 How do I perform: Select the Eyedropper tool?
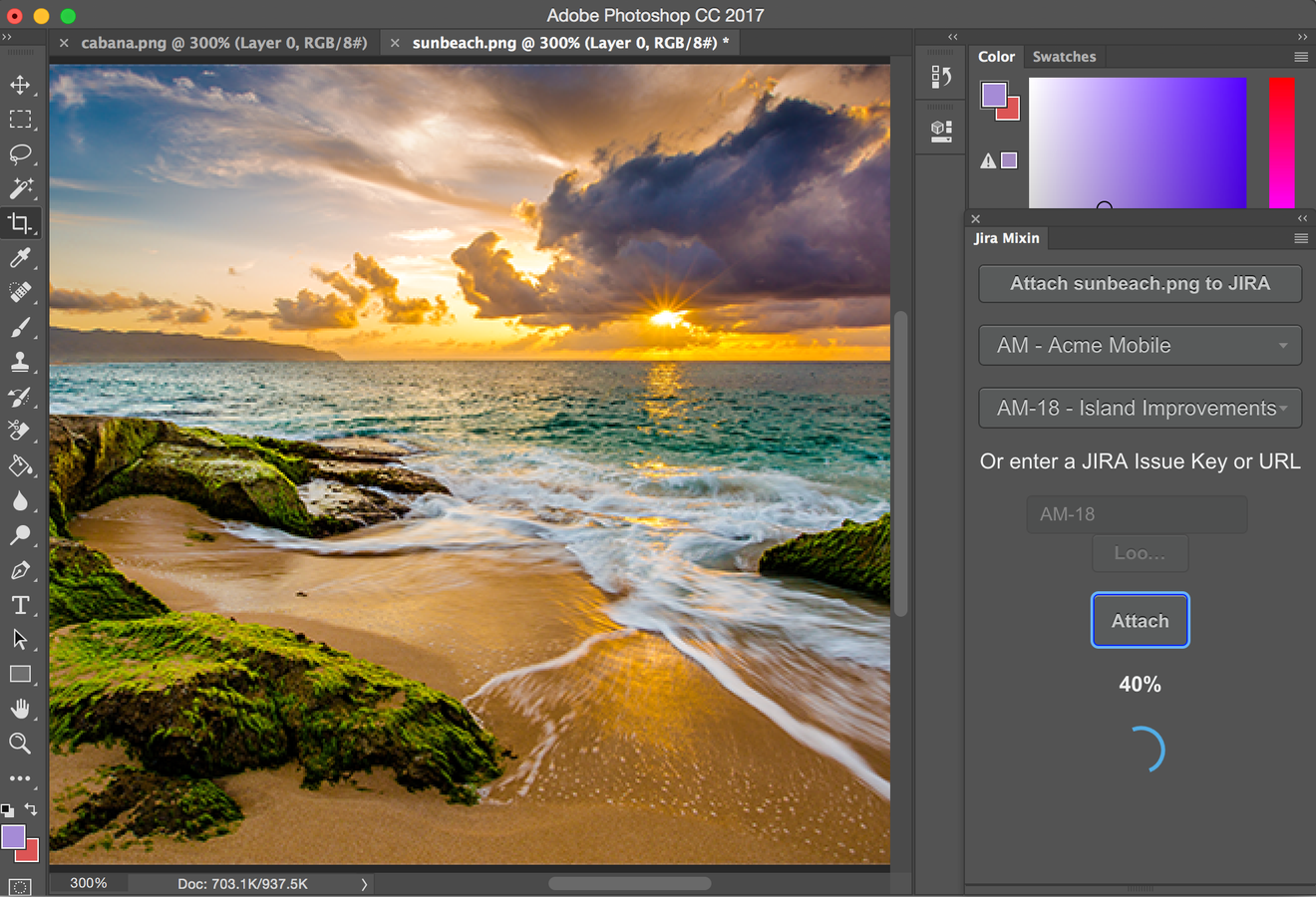pyautogui.click(x=20, y=258)
